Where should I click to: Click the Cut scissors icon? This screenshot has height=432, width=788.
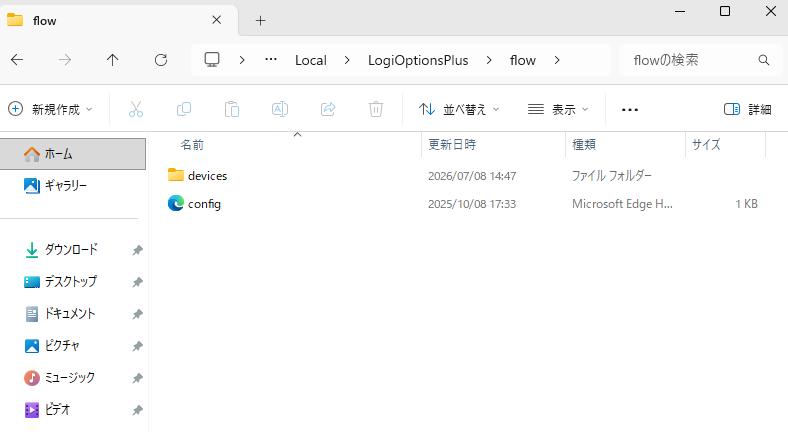(x=136, y=109)
